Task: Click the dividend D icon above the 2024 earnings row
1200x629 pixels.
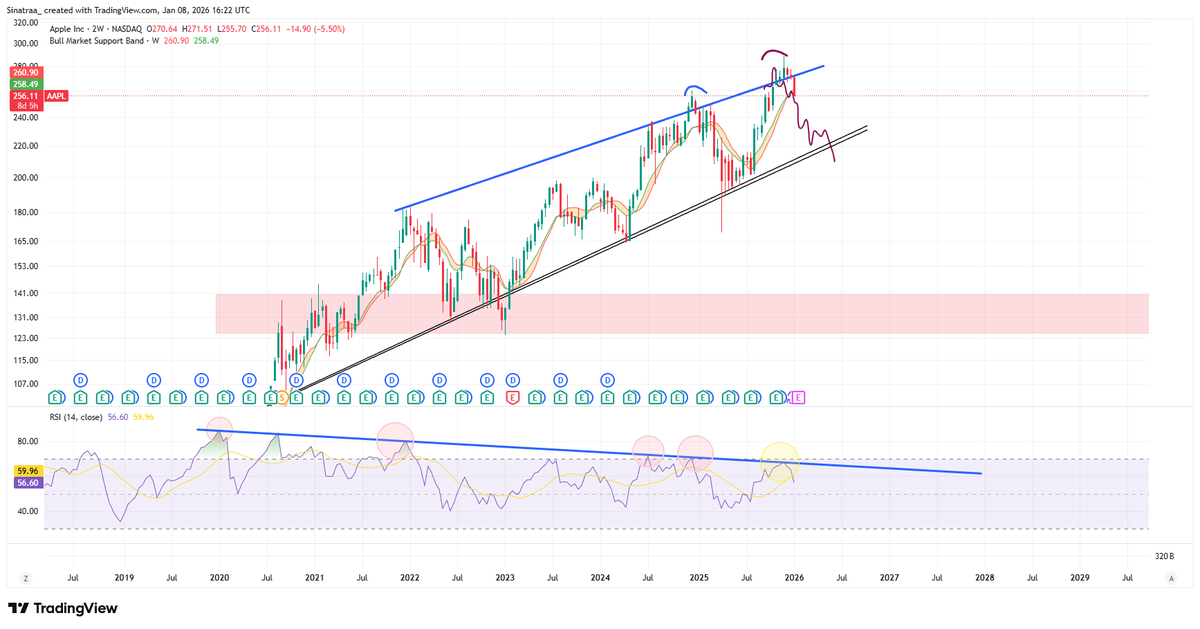Action: click(607, 380)
